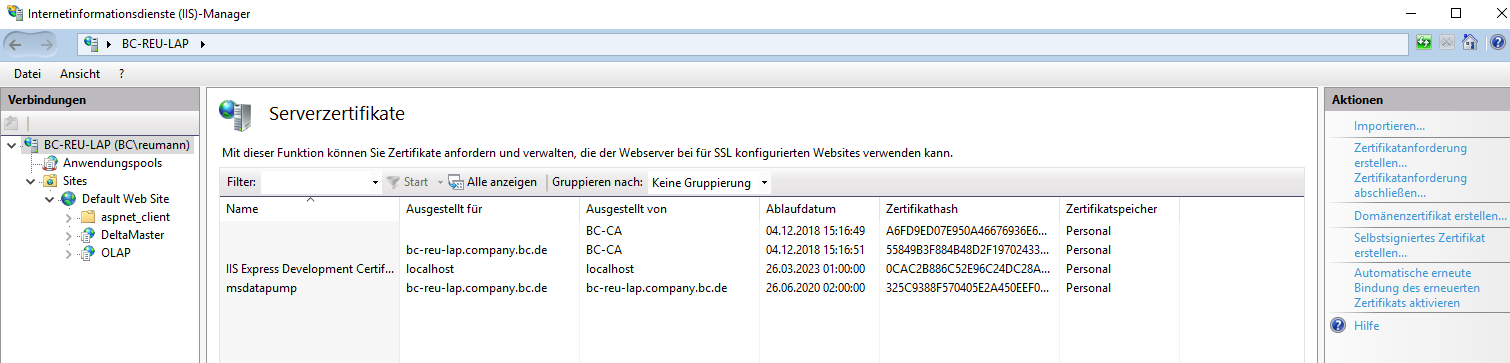Screen dimensions: 1510x363
Task: Click the Hilfe question mark icon
Action: pos(1338,326)
